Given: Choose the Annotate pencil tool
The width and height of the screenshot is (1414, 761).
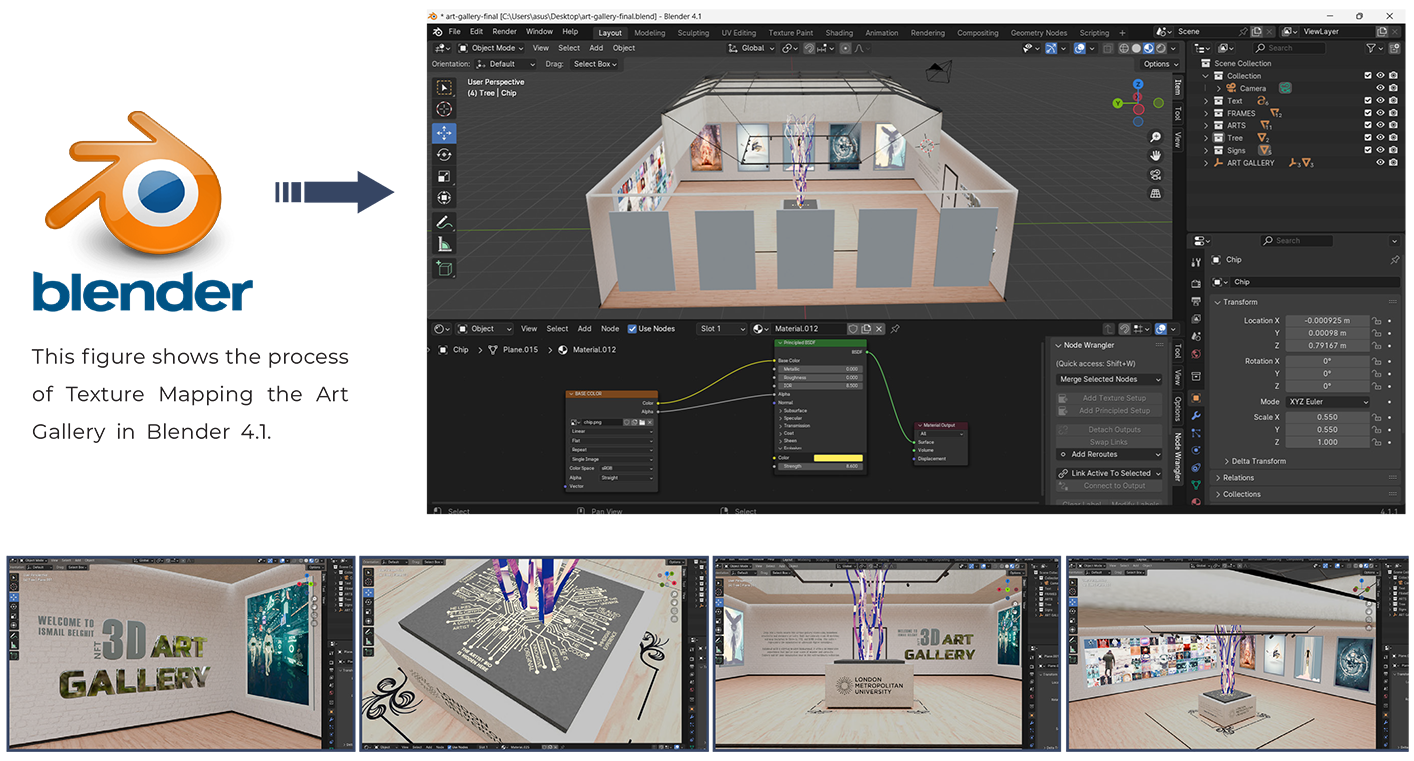Looking at the screenshot, I should (x=444, y=222).
